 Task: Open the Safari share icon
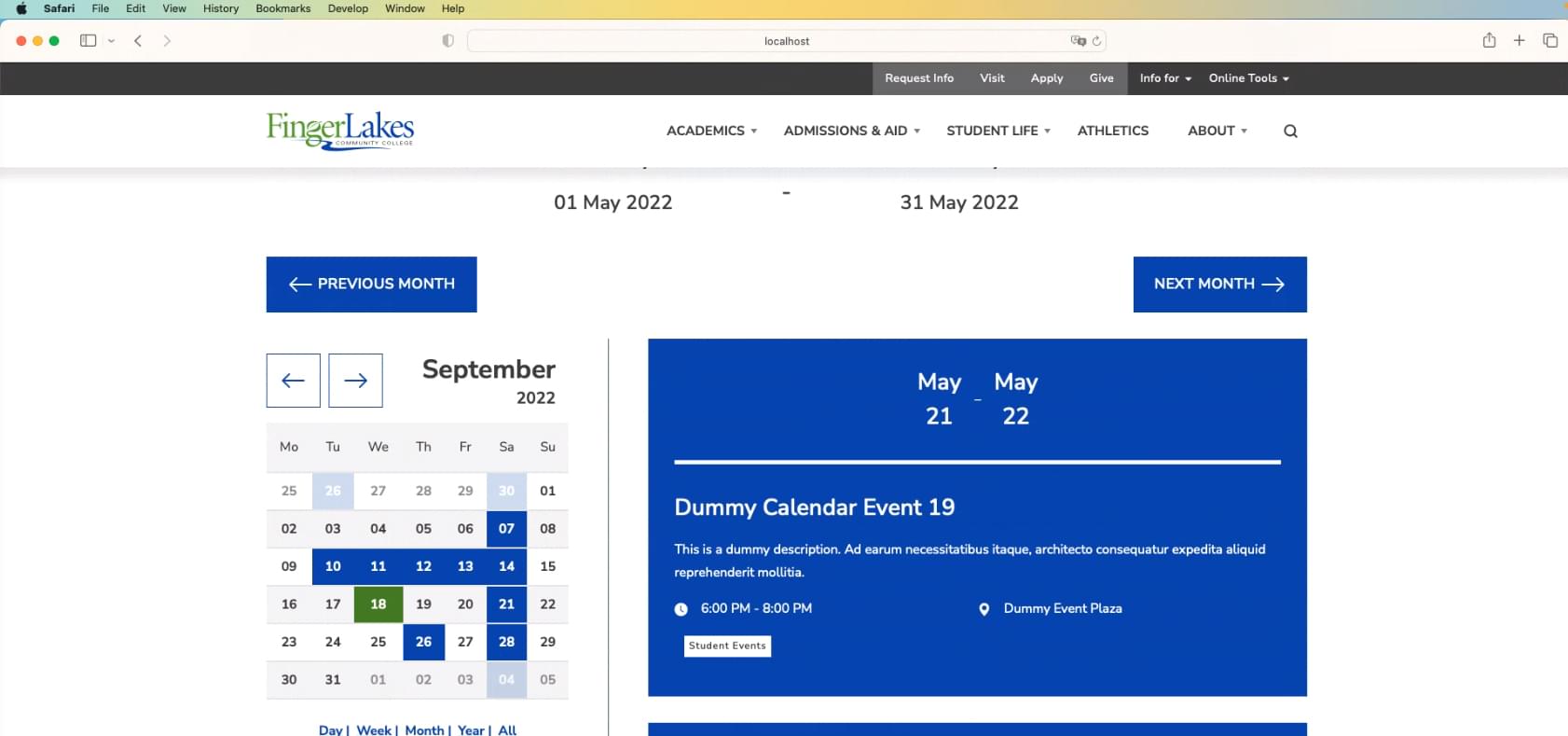(x=1490, y=40)
